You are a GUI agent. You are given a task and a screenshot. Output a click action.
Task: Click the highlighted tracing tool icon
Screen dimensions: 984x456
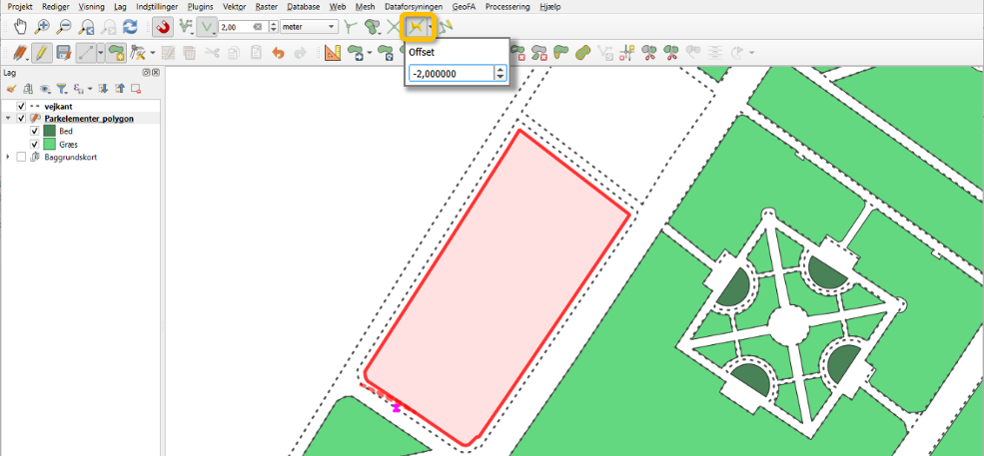pos(416,26)
